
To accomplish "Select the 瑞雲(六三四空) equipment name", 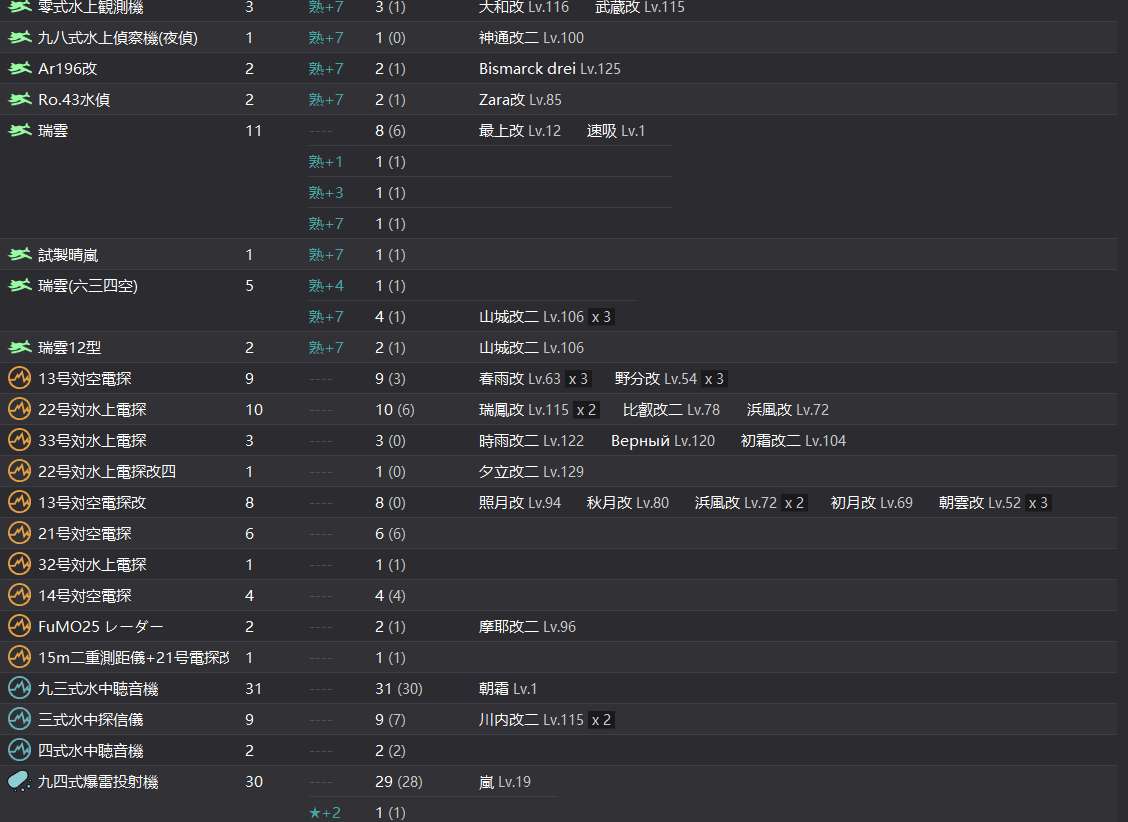I will click(88, 286).
